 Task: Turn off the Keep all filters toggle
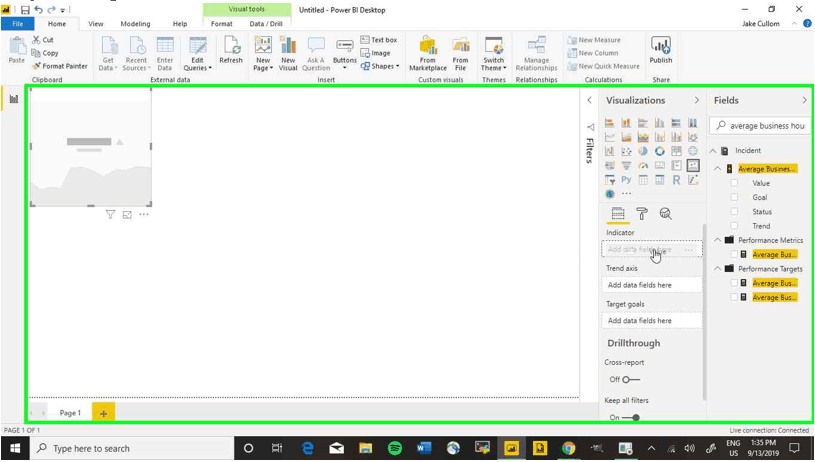pos(630,417)
